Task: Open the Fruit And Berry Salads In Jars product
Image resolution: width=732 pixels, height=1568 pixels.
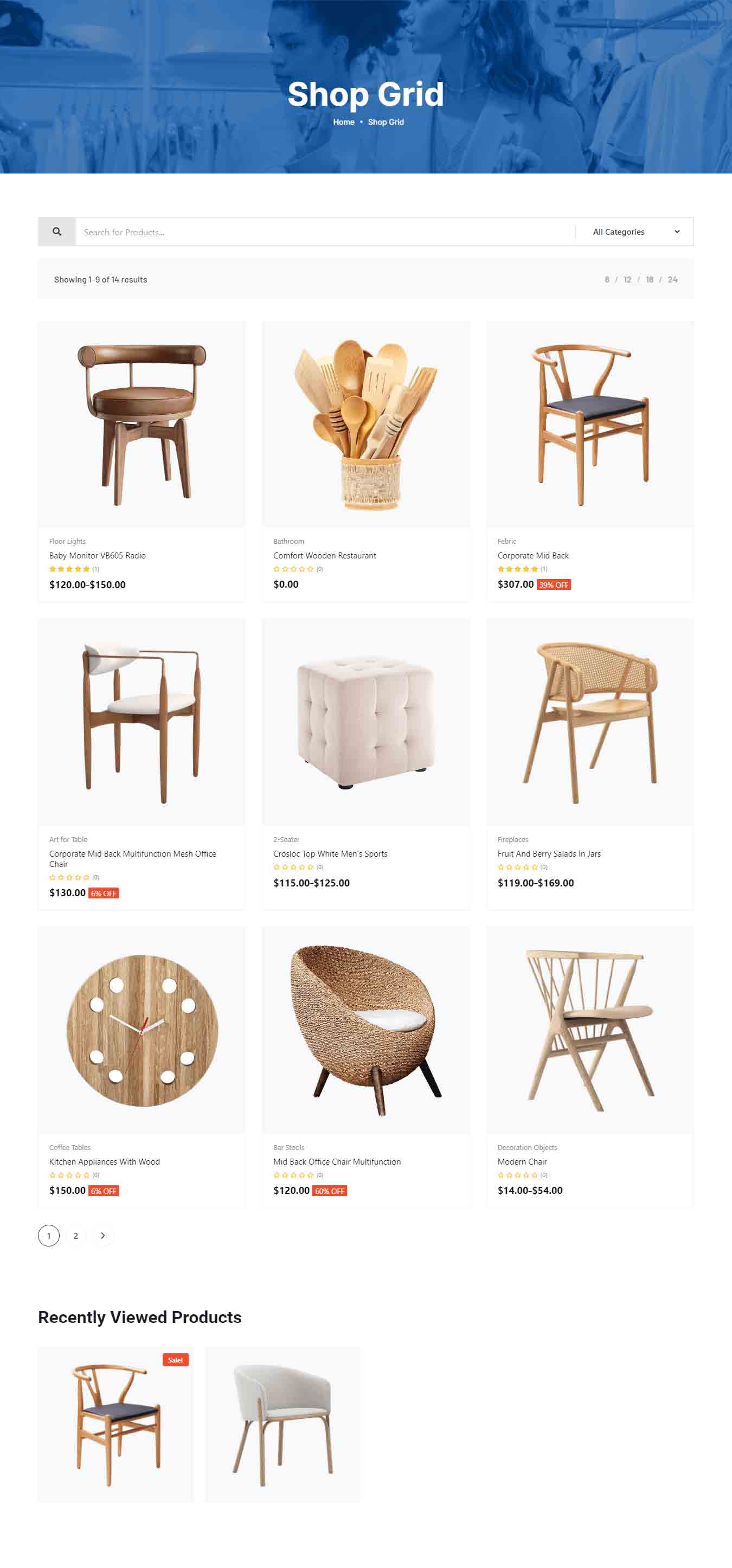Action: 549,853
